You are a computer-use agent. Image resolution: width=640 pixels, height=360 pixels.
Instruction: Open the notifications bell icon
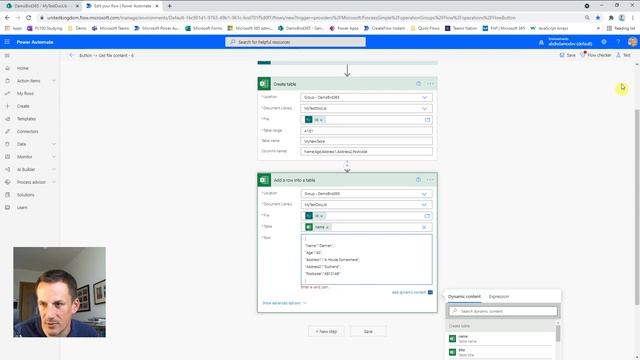point(541,42)
